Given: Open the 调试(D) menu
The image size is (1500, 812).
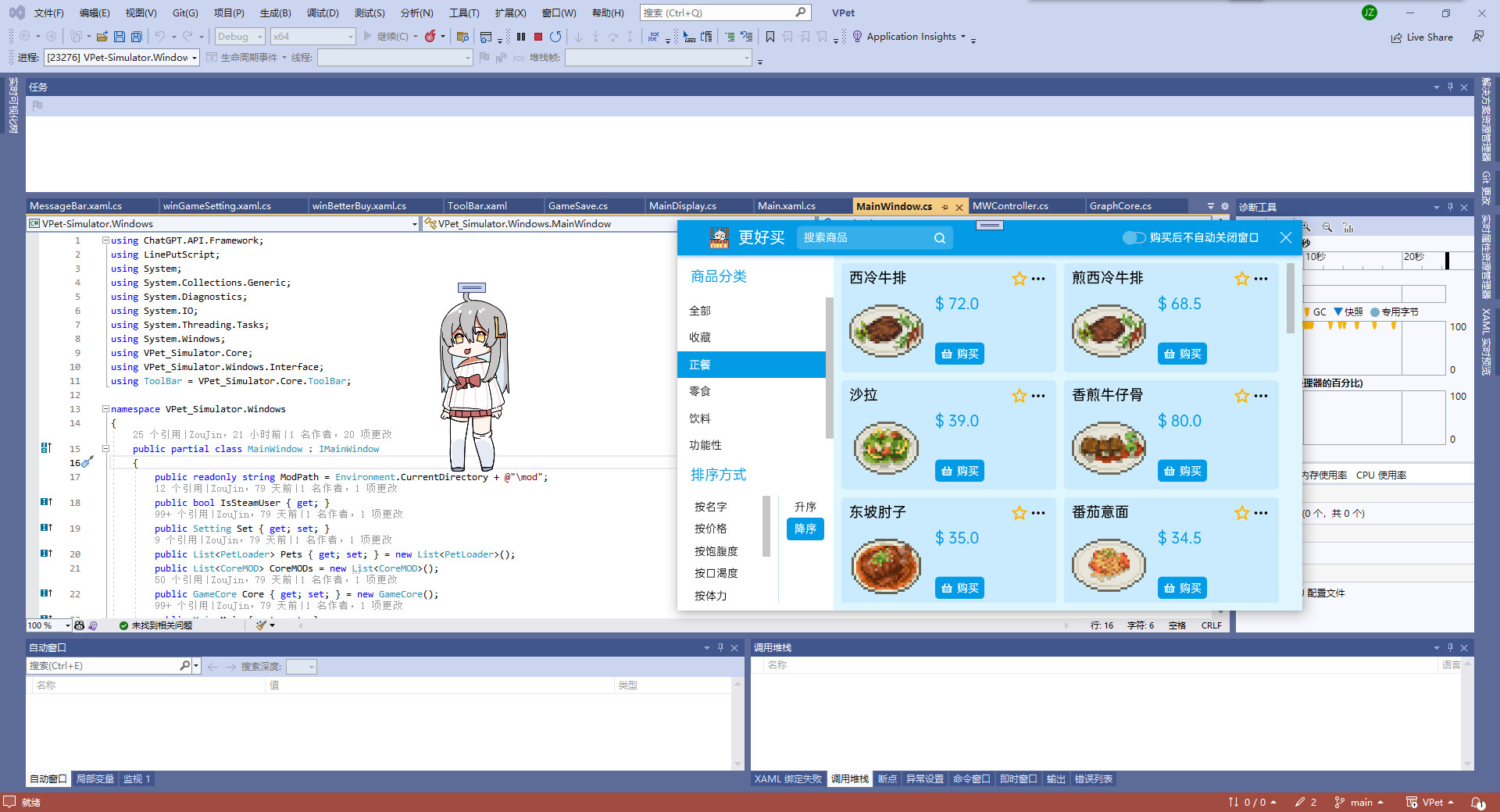Looking at the screenshot, I should [x=323, y=13].
